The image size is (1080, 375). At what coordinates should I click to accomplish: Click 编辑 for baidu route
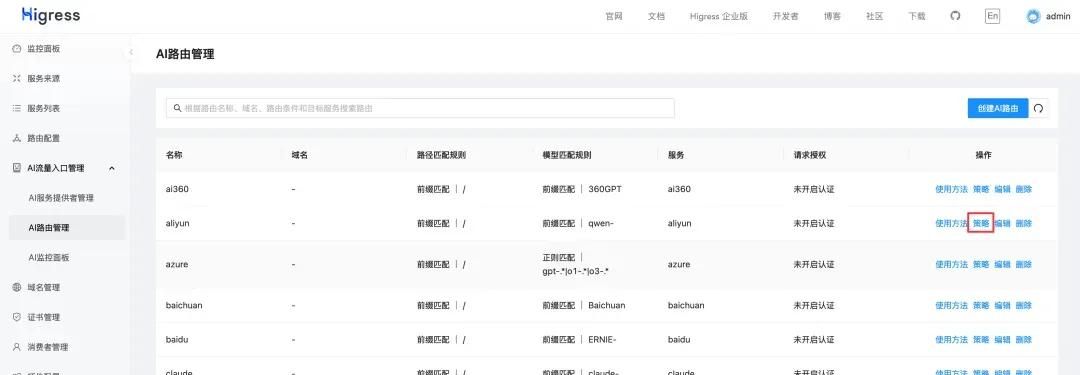pos(1002,340)
